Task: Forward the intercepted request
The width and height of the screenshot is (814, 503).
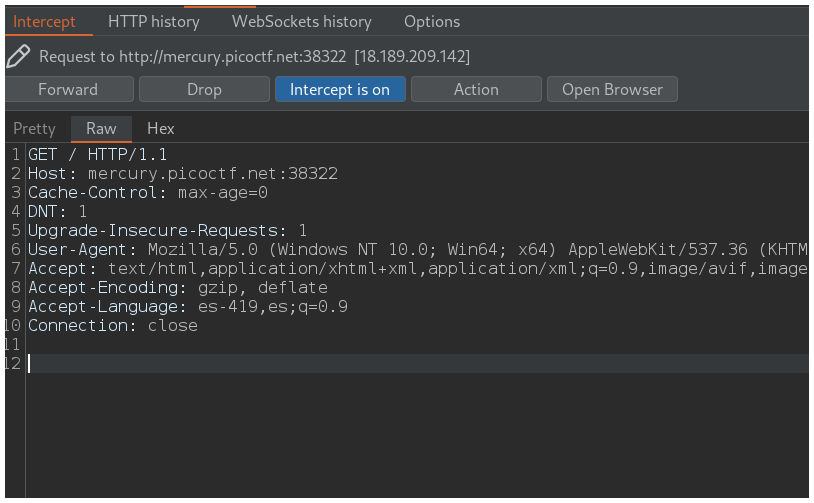Action: coord(68,89)
